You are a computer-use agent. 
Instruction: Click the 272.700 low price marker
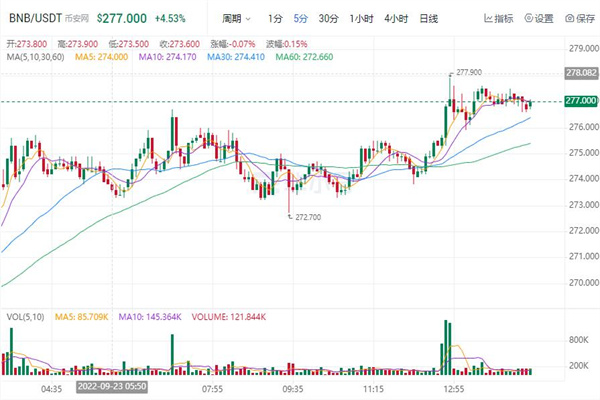(x=309, y=215)
